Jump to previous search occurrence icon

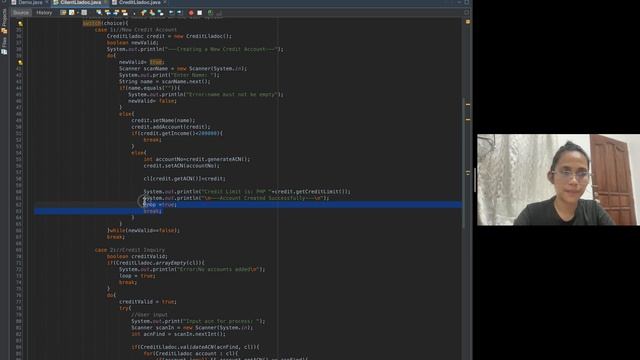(x=107, y=13)
